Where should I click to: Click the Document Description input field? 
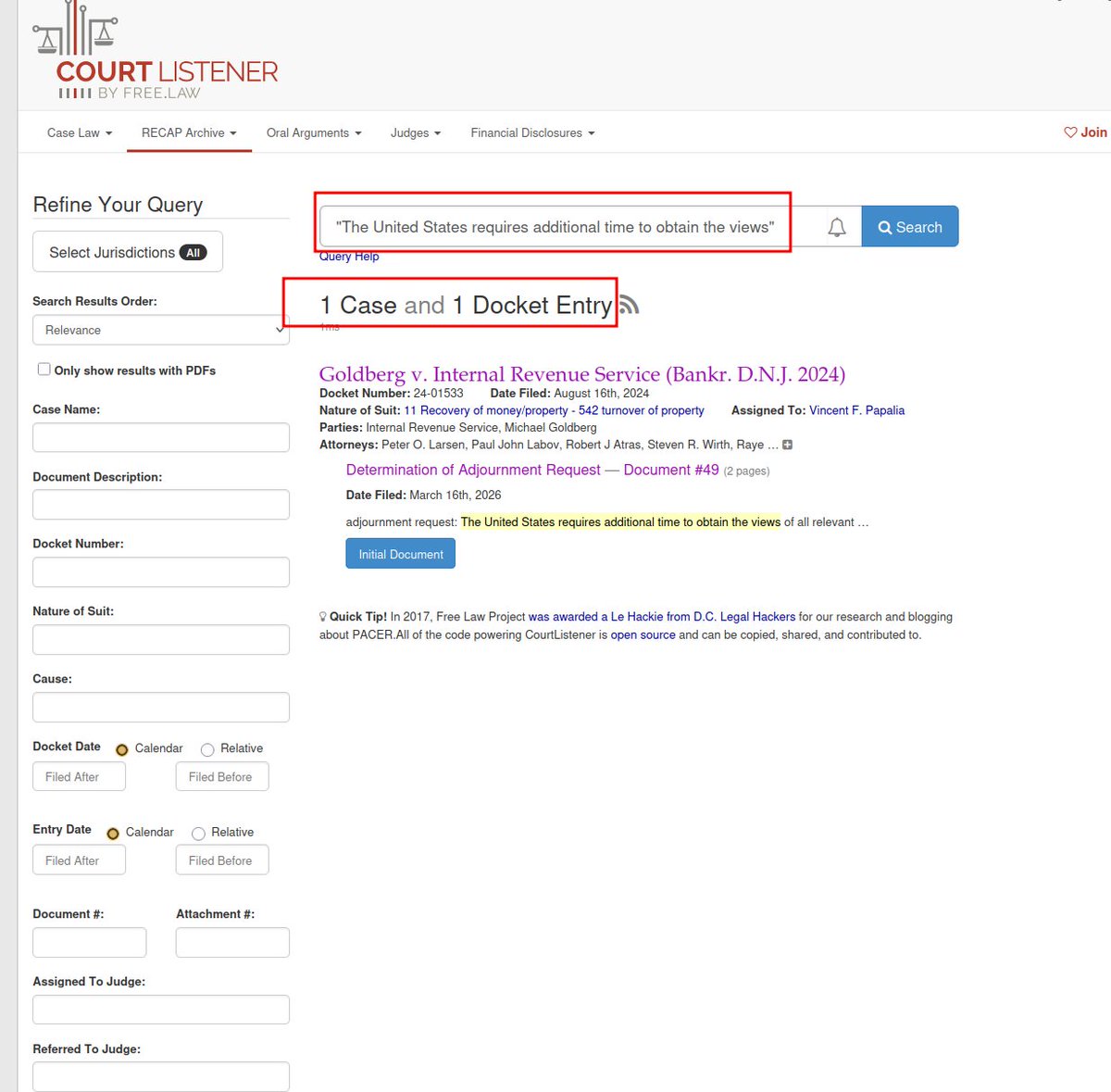(x=161, y=505)
